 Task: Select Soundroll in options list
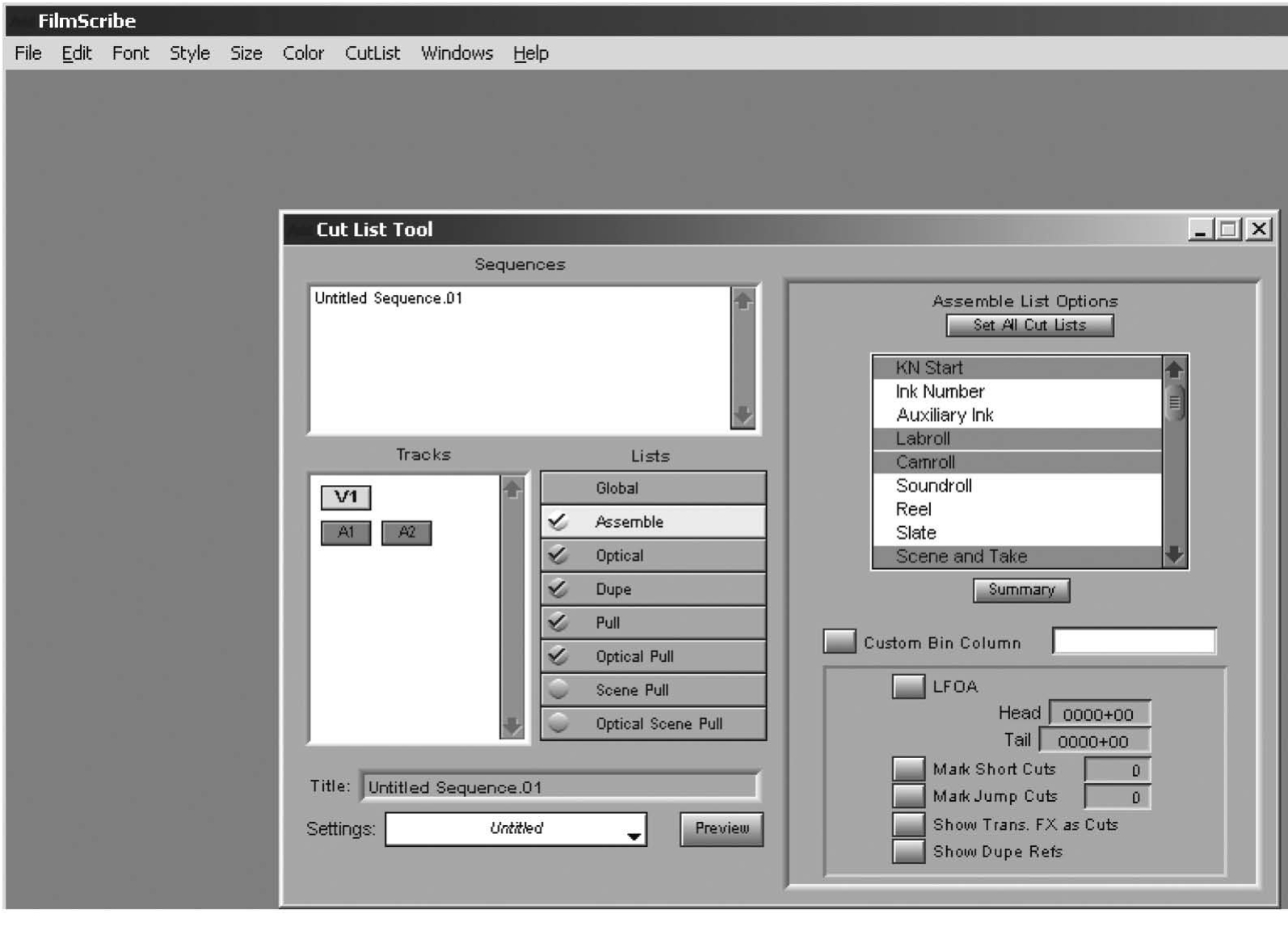(1017, 486)
